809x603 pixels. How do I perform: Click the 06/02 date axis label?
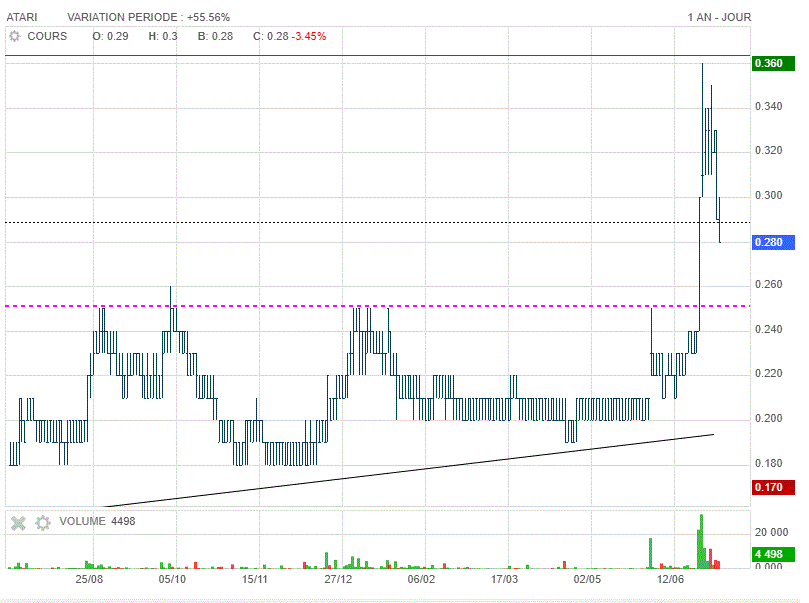(422, 579)
